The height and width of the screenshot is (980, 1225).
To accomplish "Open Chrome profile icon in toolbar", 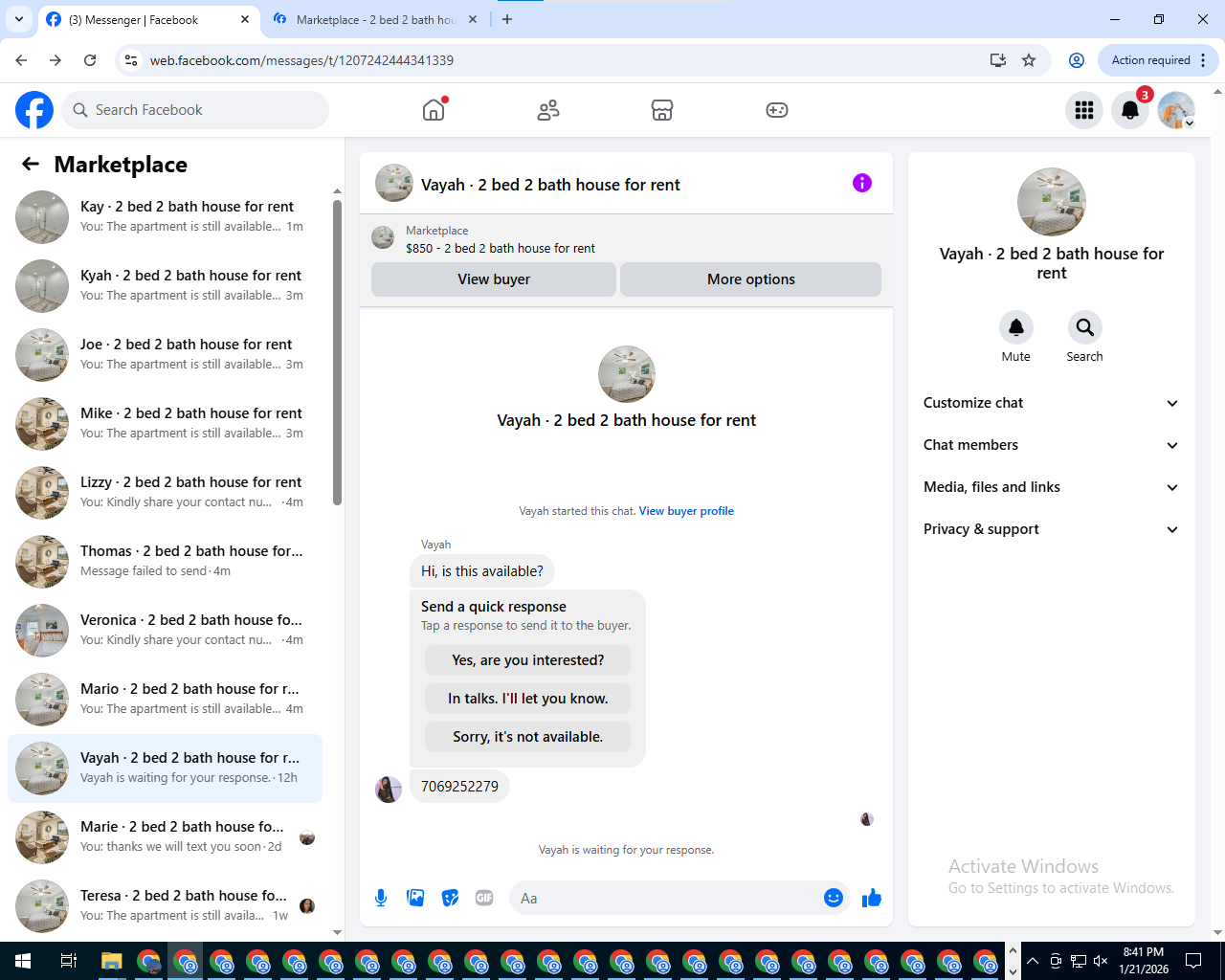I will point(1077,60).
